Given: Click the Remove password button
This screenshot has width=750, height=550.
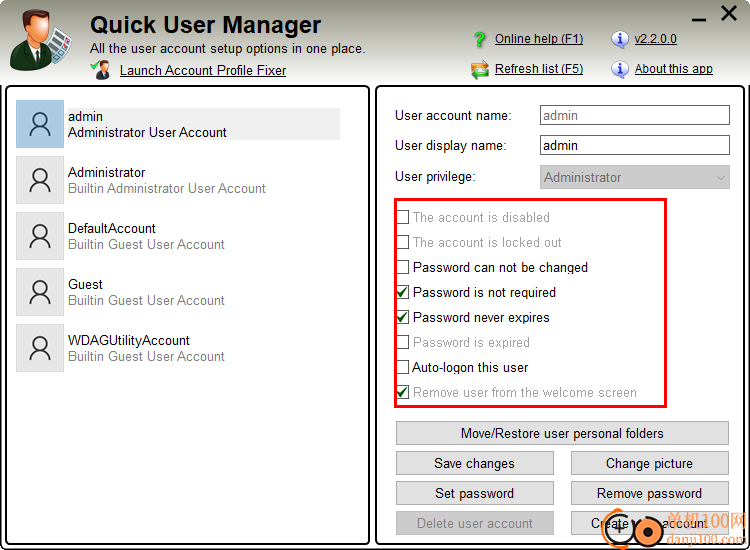Looking at the screenshot, I should click(650, 493).
